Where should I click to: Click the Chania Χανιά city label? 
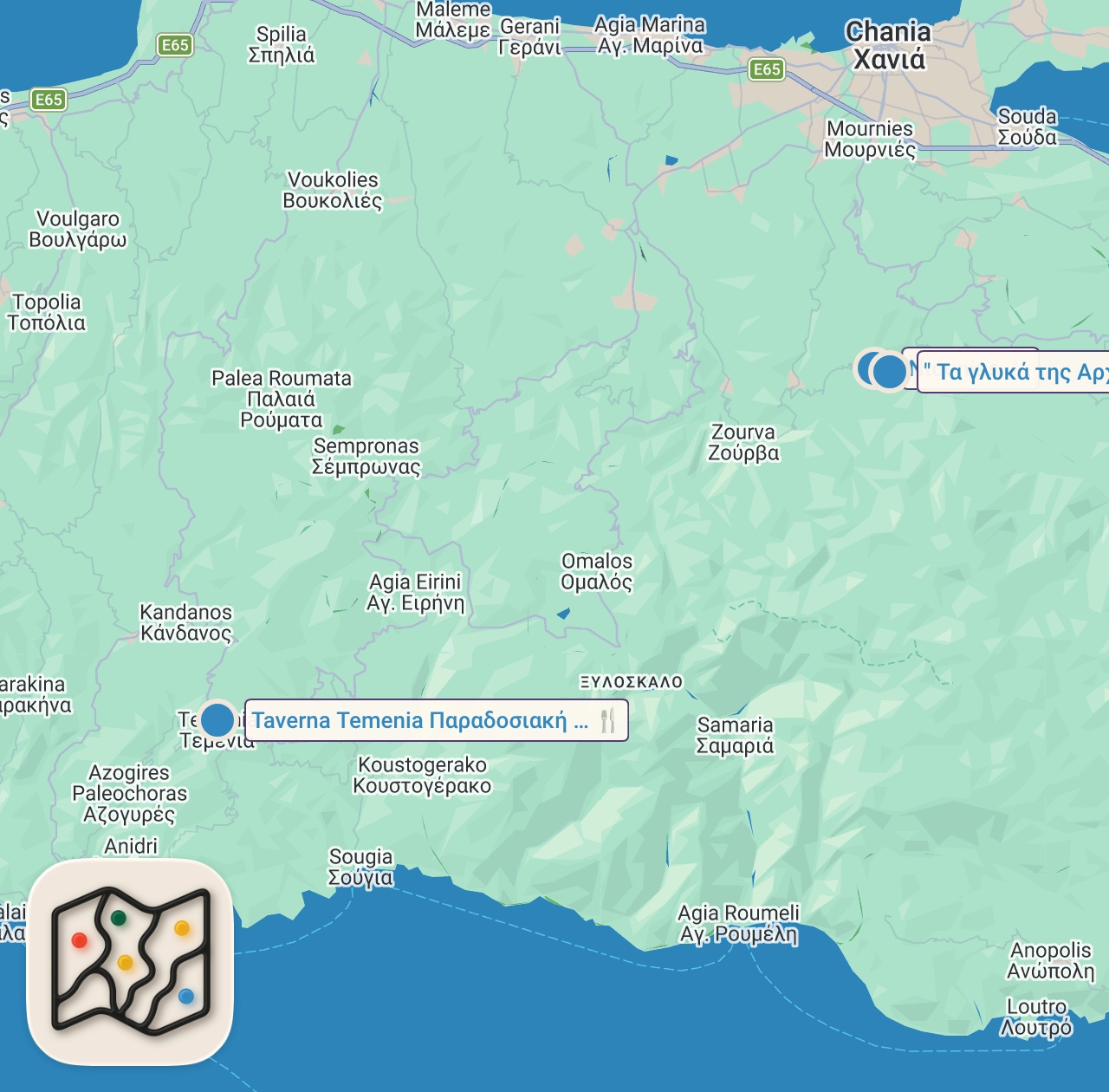[x=888, y=45]
